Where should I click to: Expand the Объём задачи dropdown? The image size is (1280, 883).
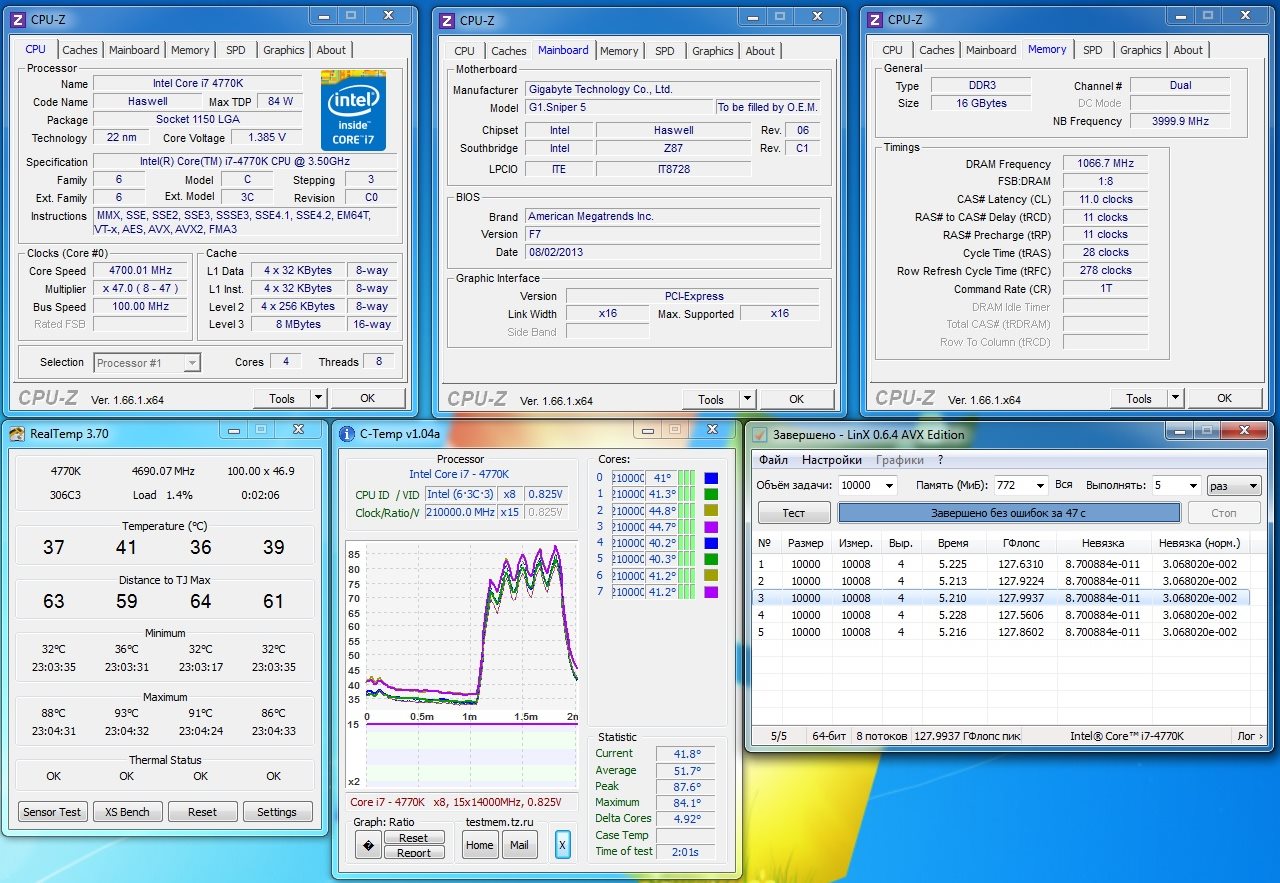pos(888,486)
